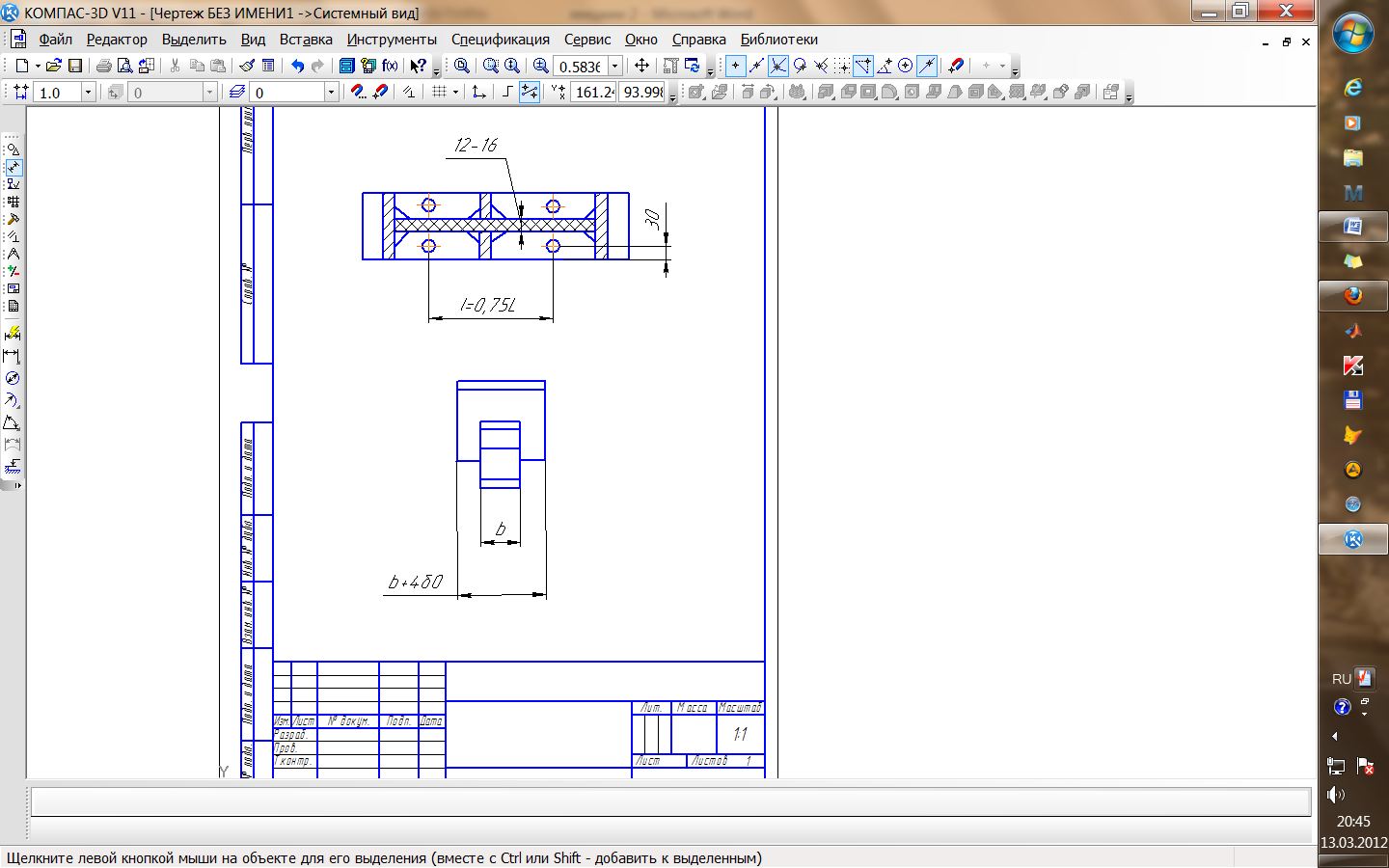Open the current layer 0 dropdown
Screen dimensions: 1389x868
pos(331,93)
